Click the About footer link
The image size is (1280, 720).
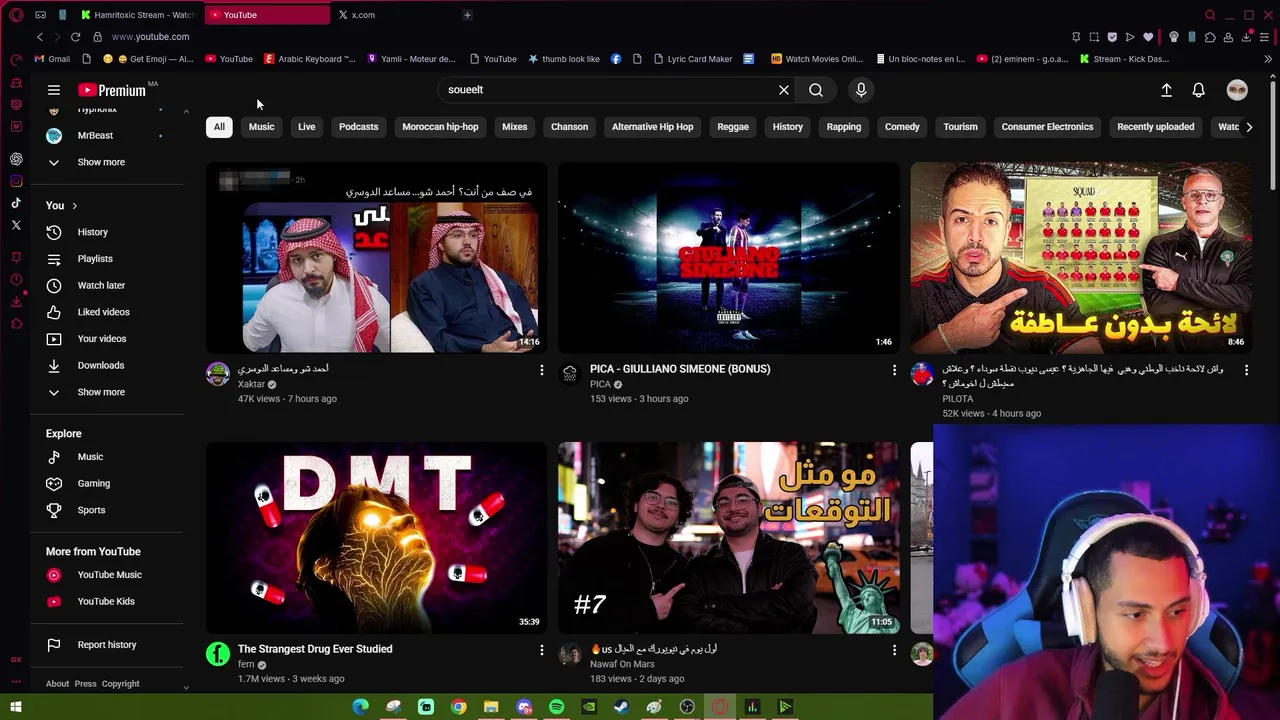tap(57, 684)
